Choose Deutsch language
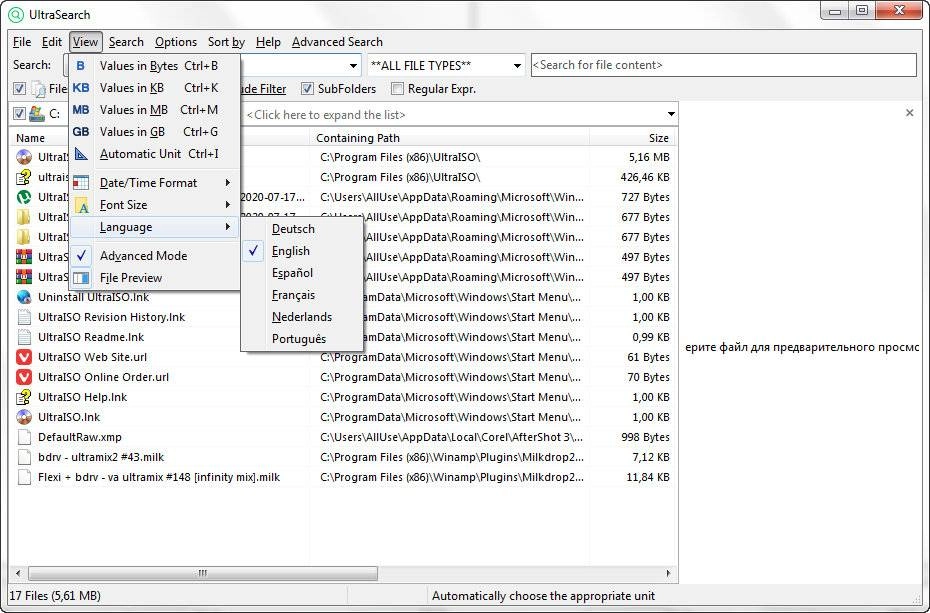930x613 pixels. (x=302, y=229)
